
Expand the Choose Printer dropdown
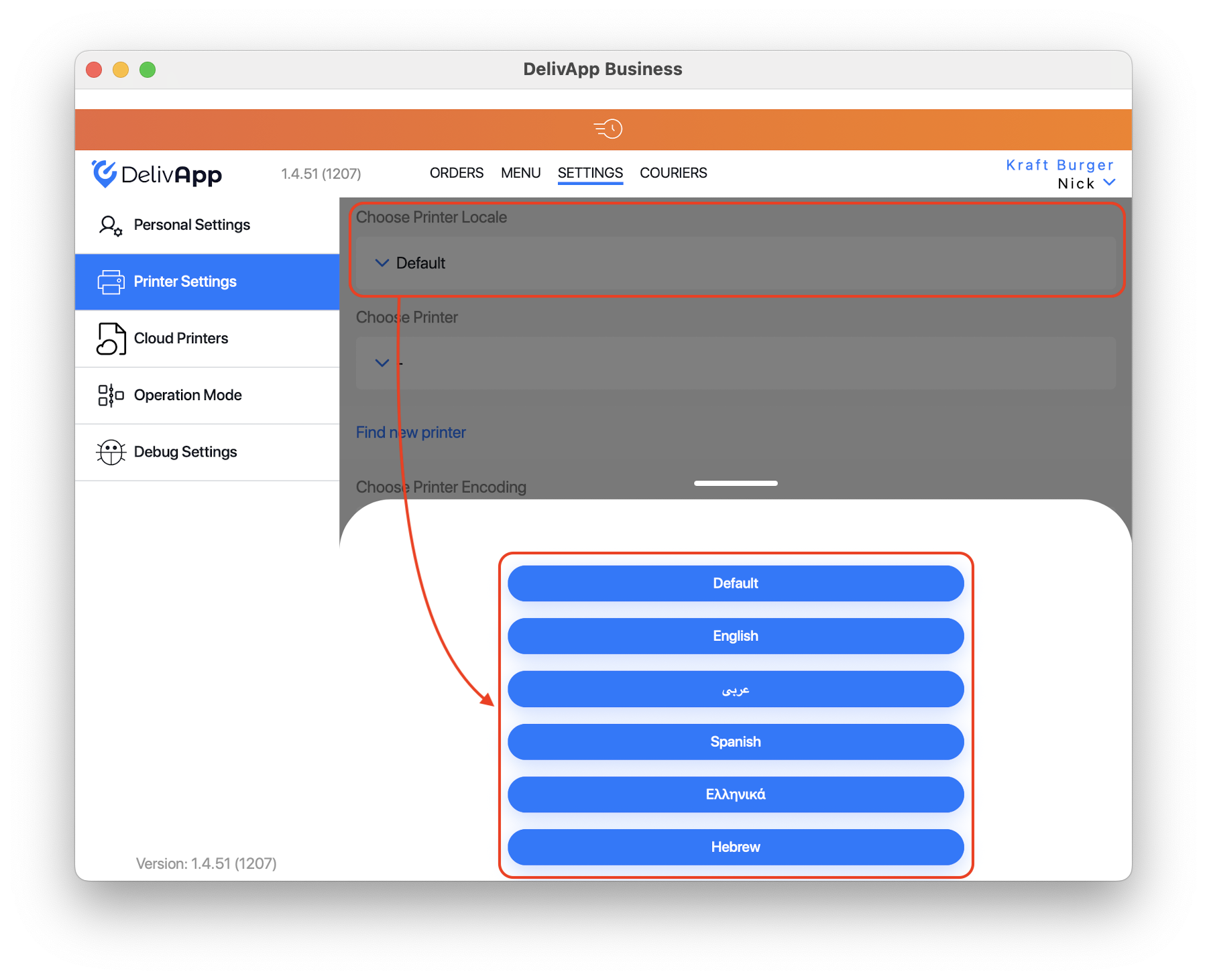click(736, 363)
